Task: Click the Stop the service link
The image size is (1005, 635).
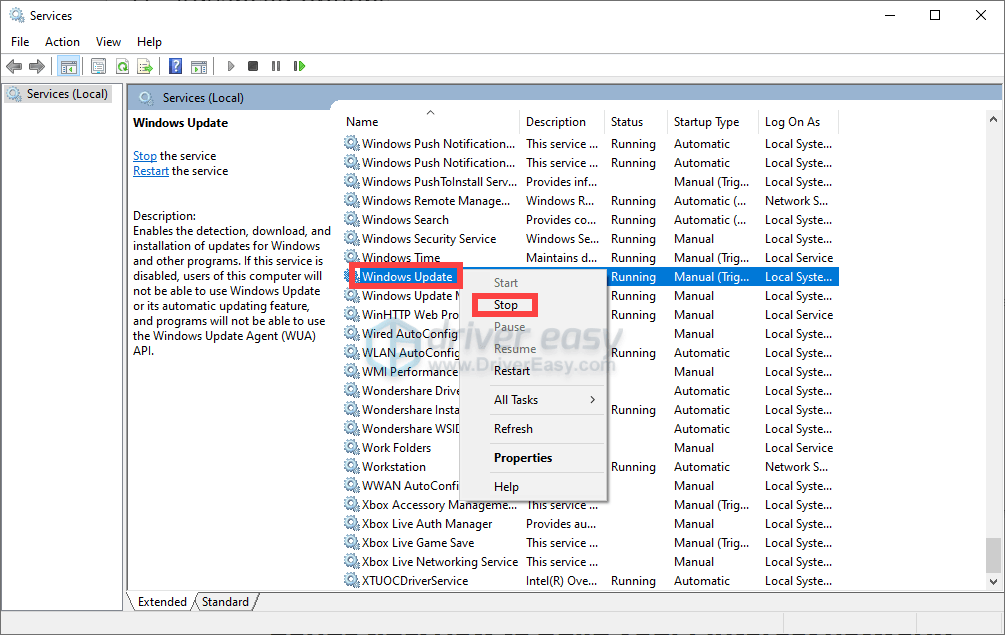Action: [145, 156]
